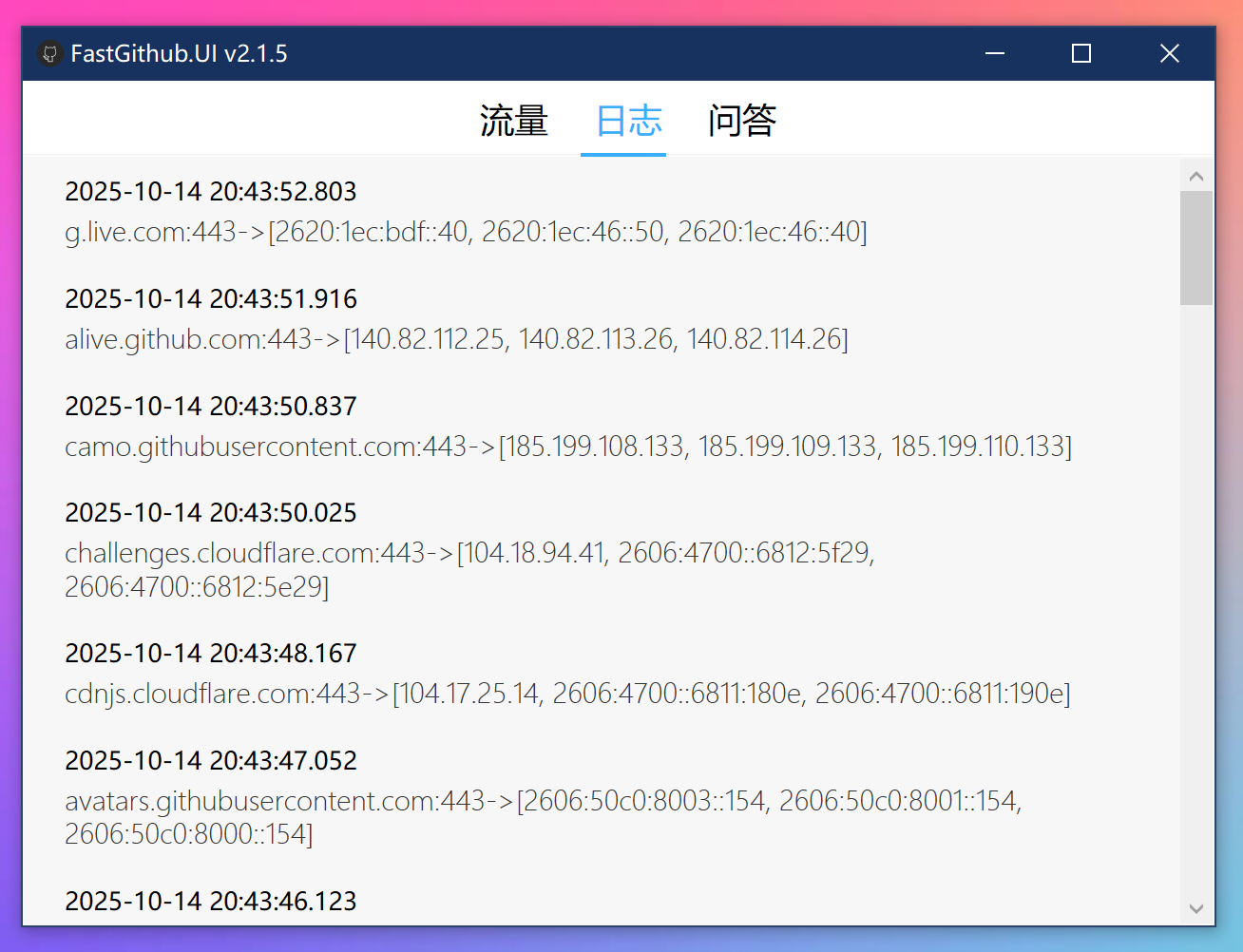Screen dimensions: 1243x952
Task: Select the alive.github.com:443 log line
Action: 456,339
